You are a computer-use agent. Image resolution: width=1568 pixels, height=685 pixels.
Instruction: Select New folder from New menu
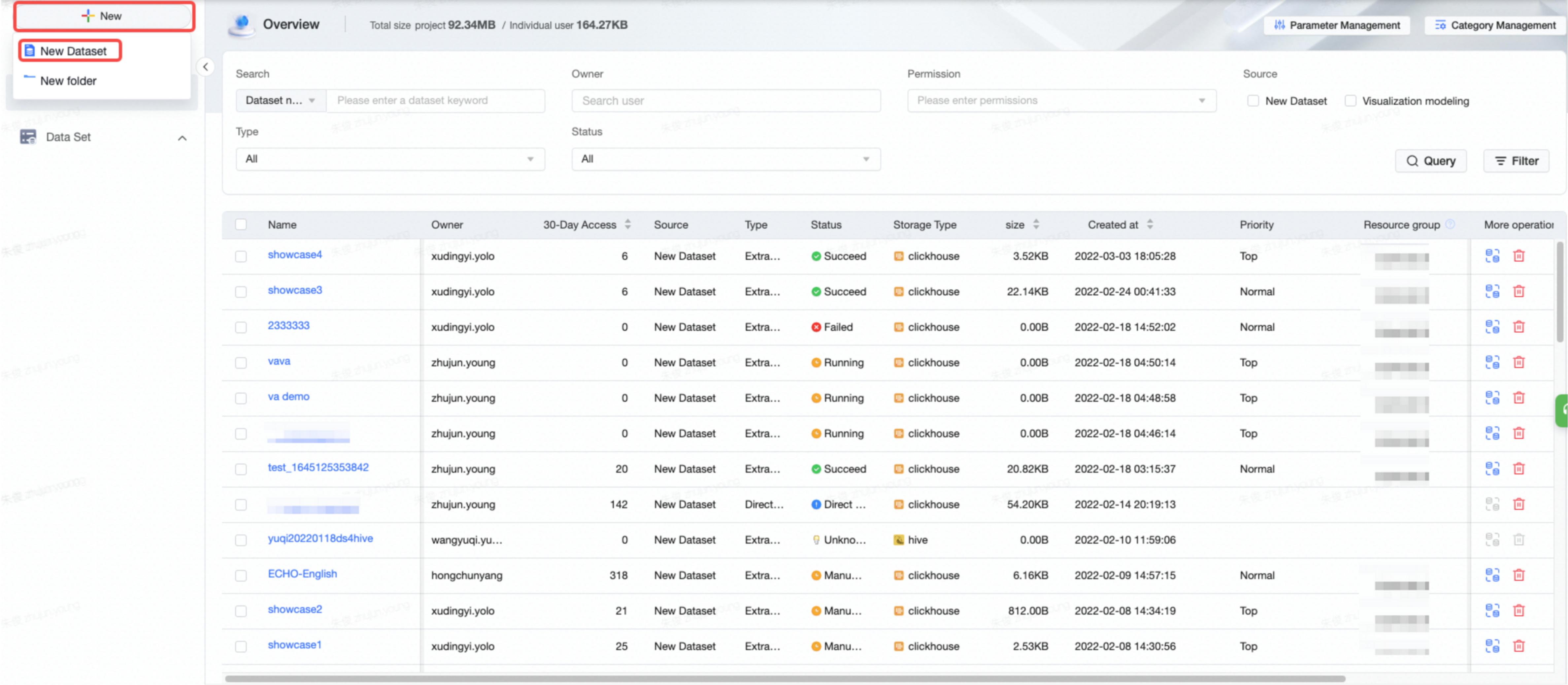coord(68,81)
